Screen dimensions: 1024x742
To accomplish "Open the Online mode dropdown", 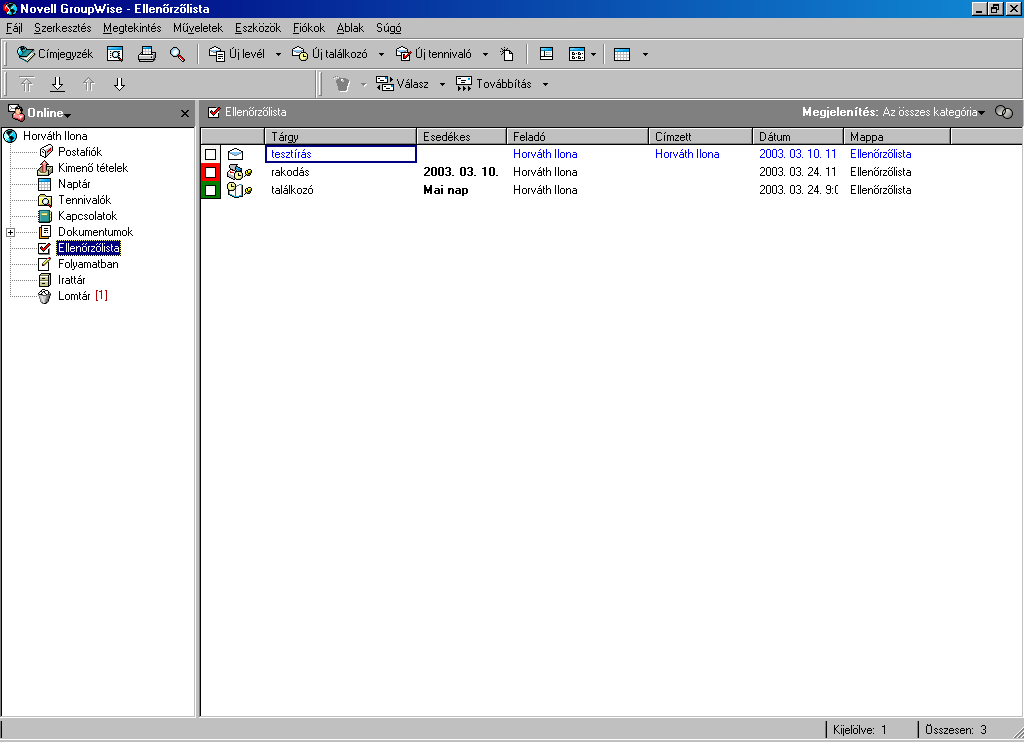I will click(48, 113).
